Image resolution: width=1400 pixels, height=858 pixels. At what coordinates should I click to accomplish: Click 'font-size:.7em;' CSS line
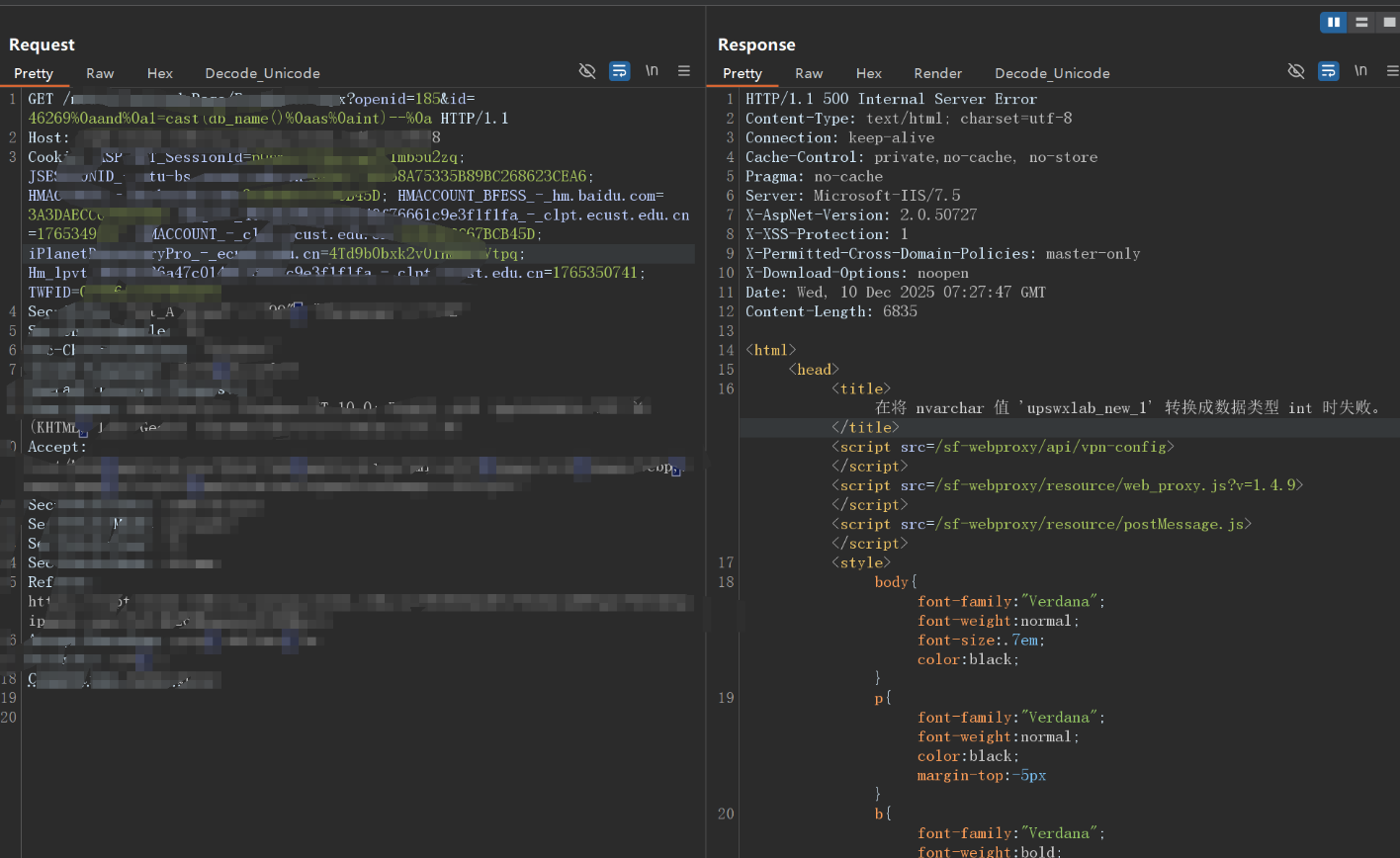[x=982, y=640]
